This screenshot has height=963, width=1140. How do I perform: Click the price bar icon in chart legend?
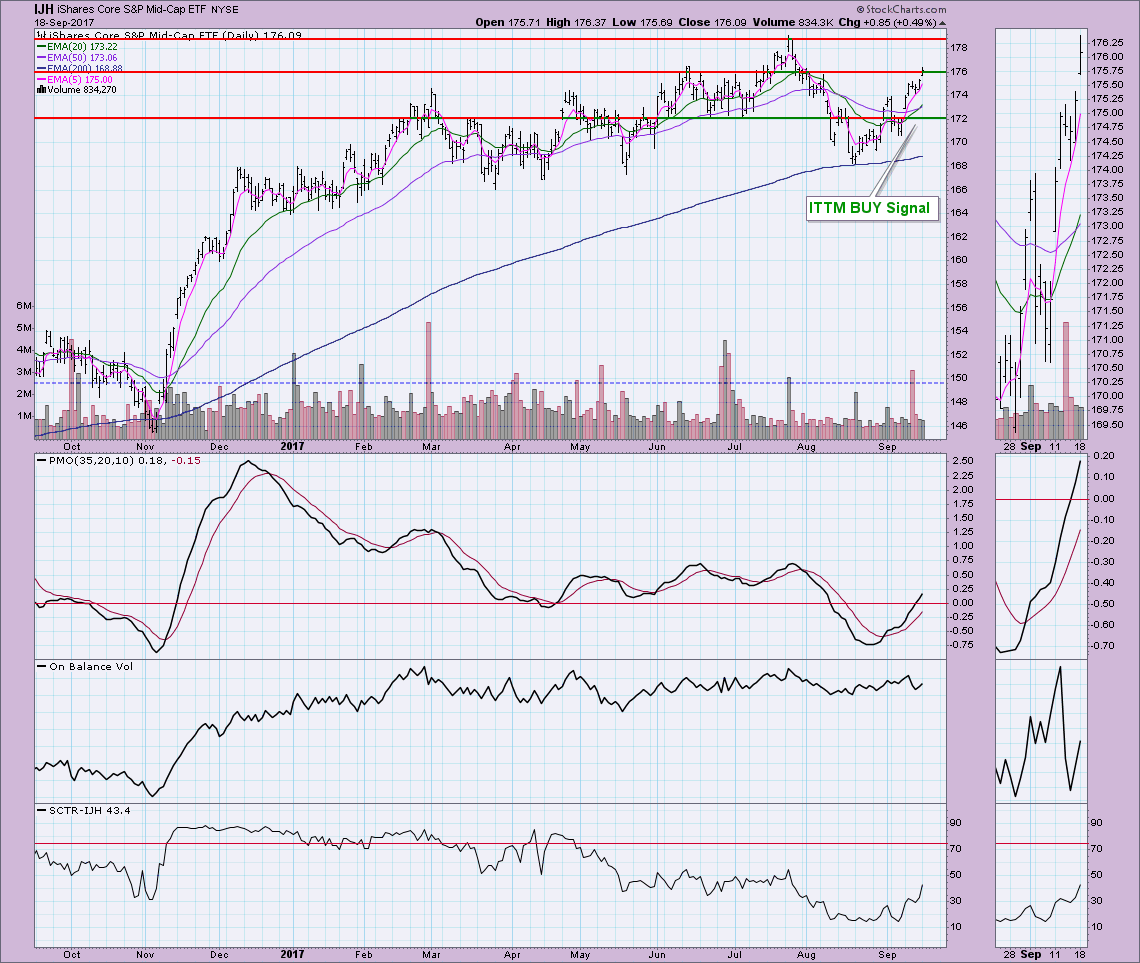coord(40,34)
